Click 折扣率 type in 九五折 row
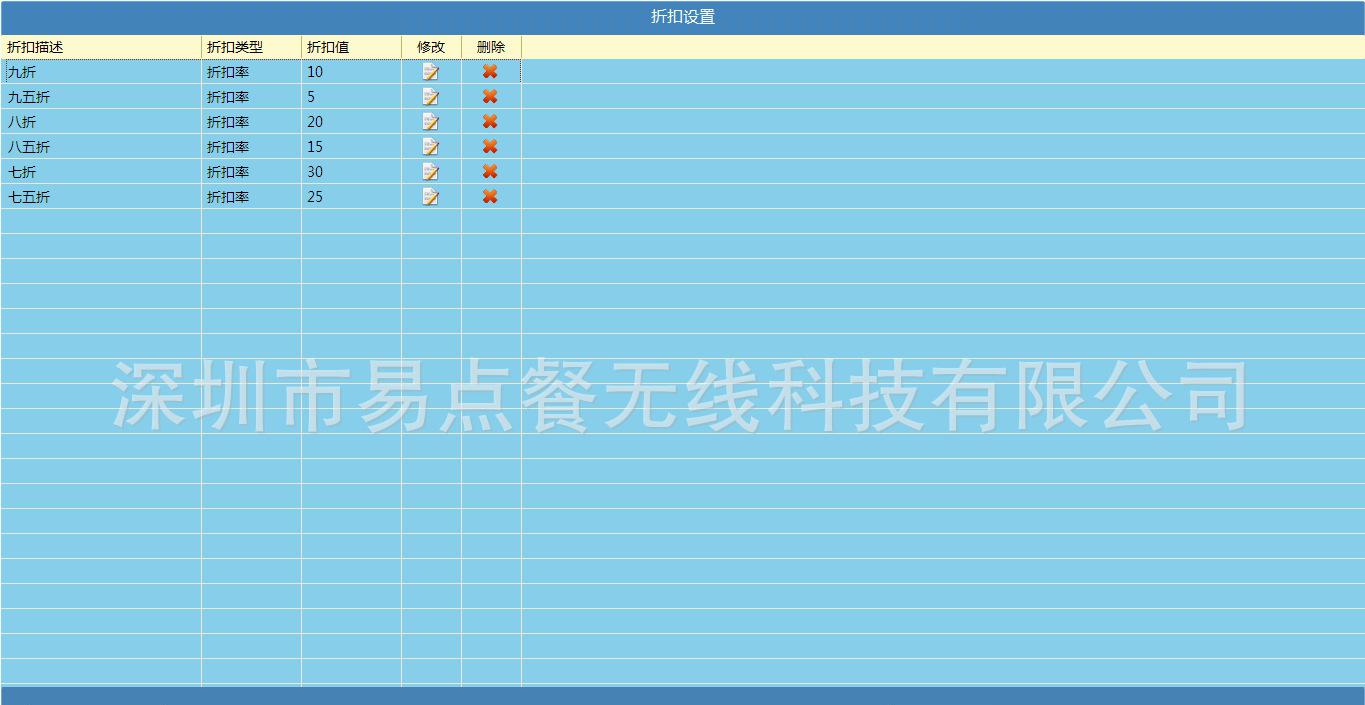 (x=251, y=97)
